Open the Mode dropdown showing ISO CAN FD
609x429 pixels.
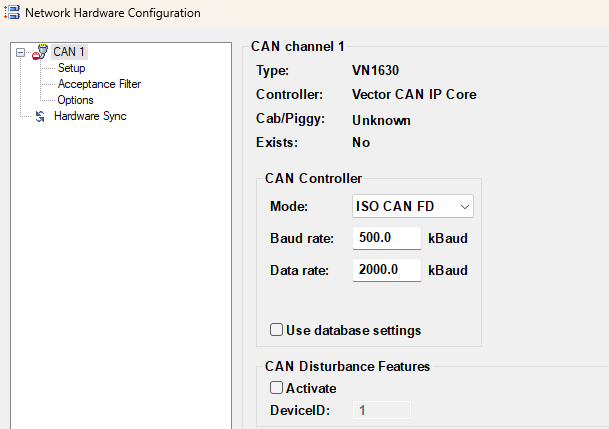(412, 206)
